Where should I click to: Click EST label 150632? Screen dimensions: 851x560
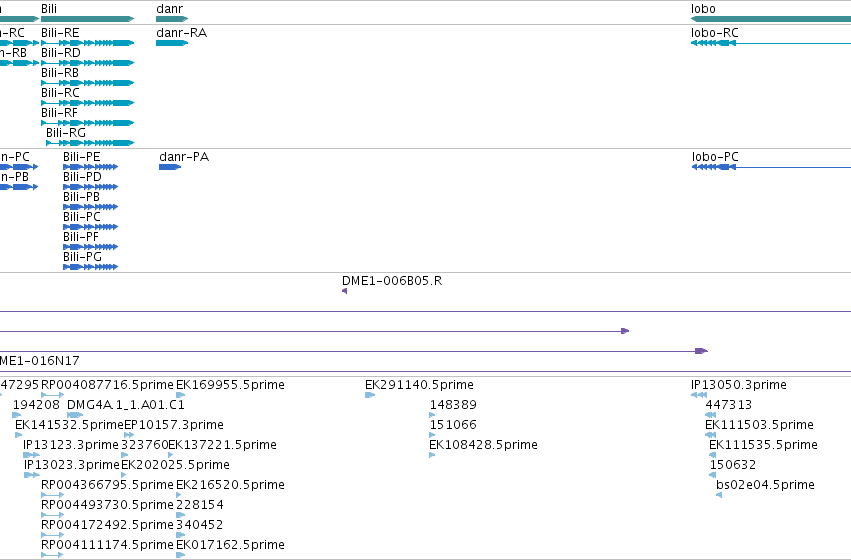(x=733, y=465)
